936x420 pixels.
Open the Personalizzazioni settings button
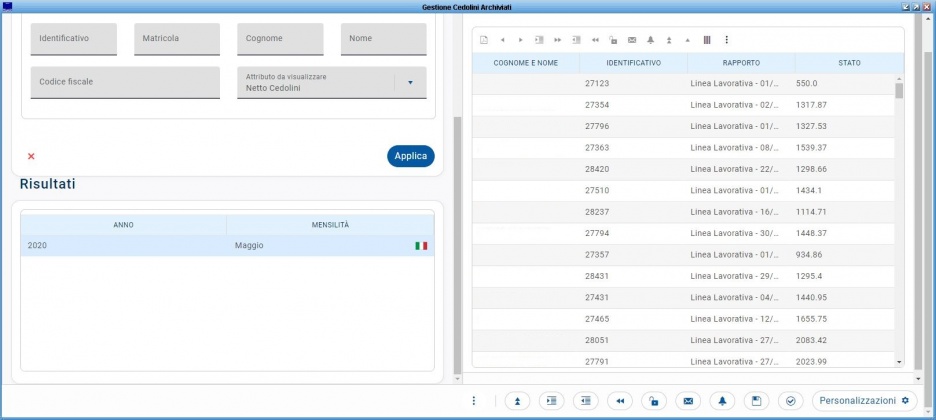[864, 401]
